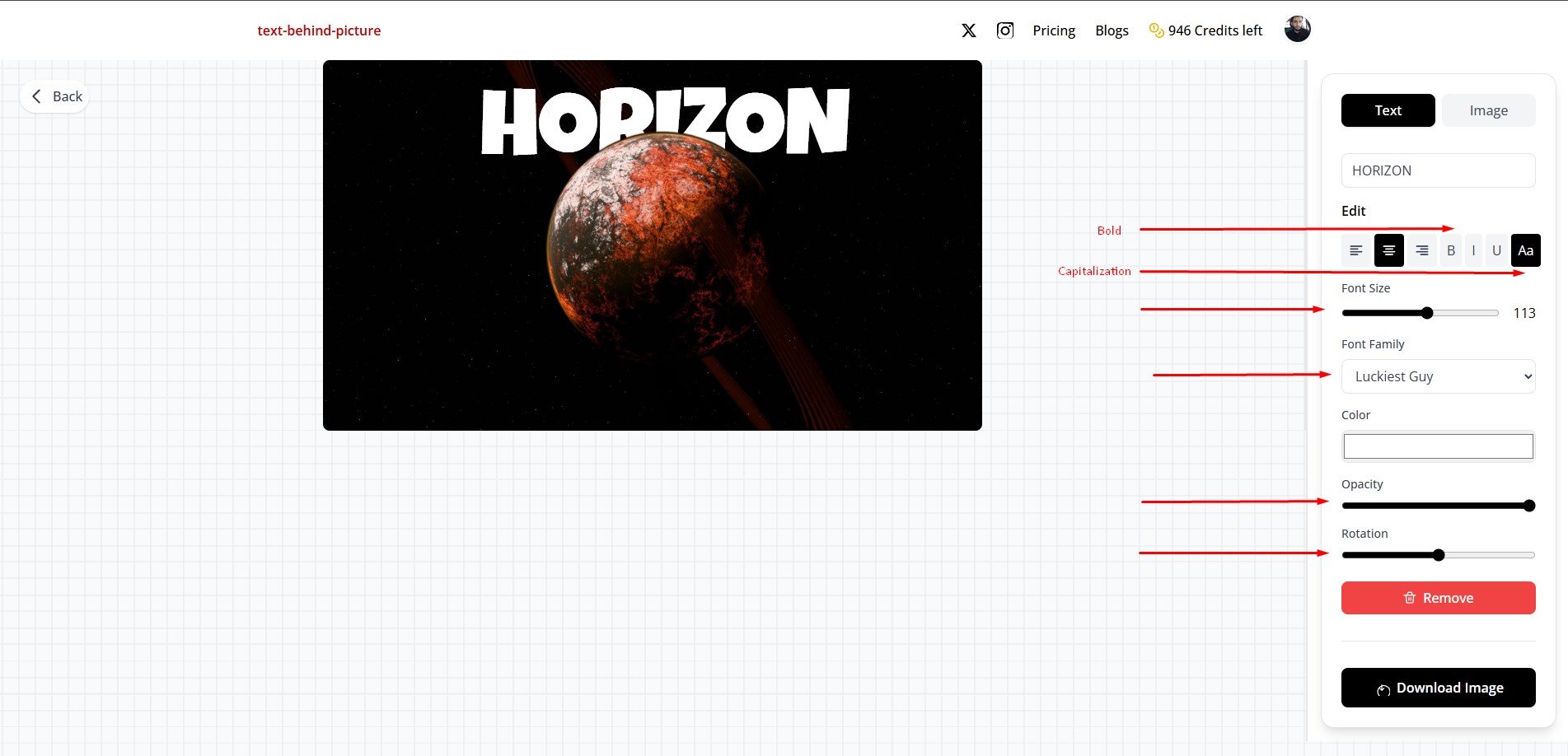1568x756 pixels.
Task: Toggle underline text formatting
Action: (1496, 250)
